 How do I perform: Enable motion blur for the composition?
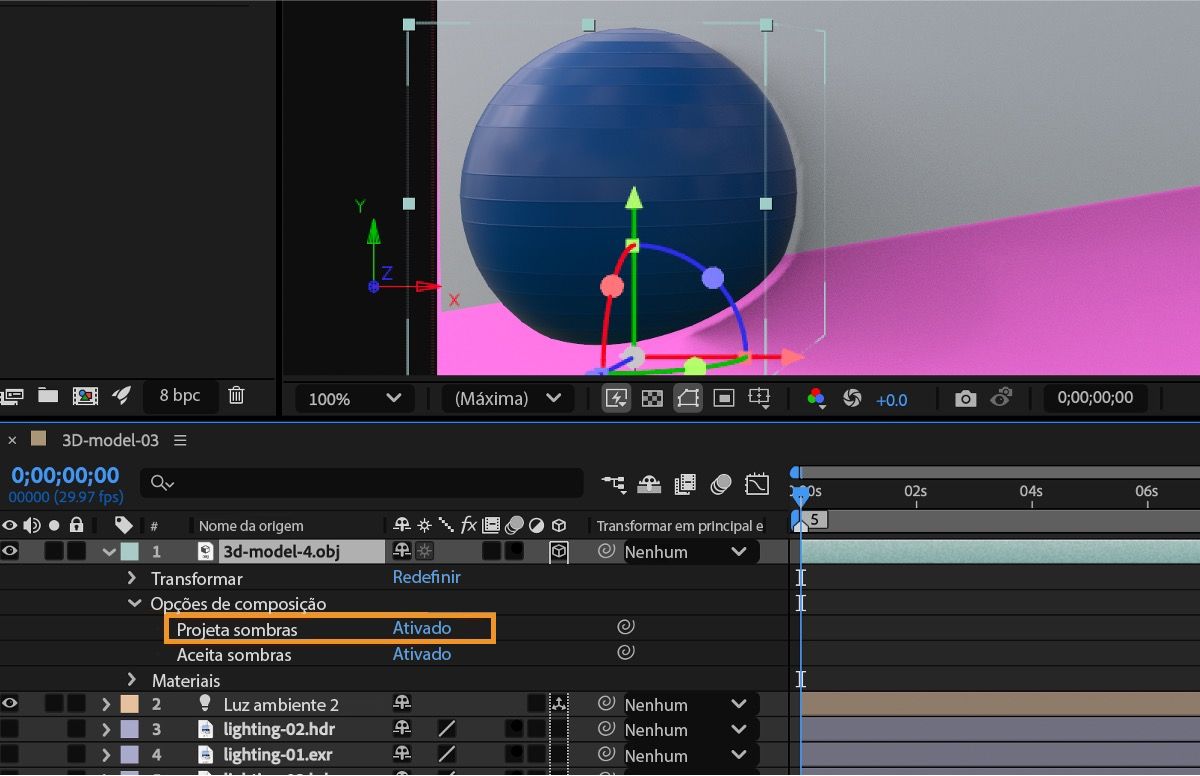(722, 484)
